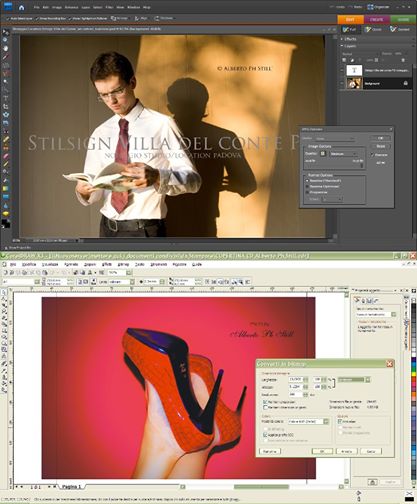
Task: Switch to the SHARE tab
Action: pos(403,19)
